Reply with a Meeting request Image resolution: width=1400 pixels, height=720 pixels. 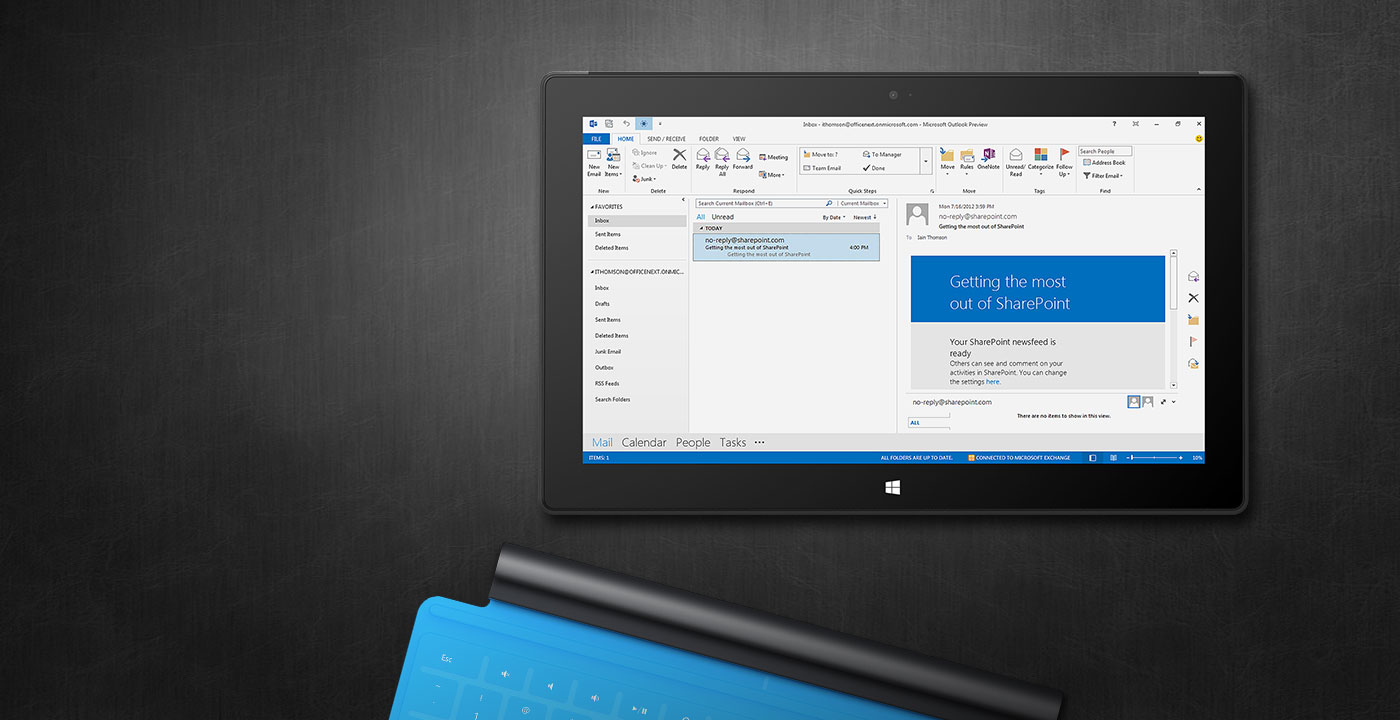[774, 157]
